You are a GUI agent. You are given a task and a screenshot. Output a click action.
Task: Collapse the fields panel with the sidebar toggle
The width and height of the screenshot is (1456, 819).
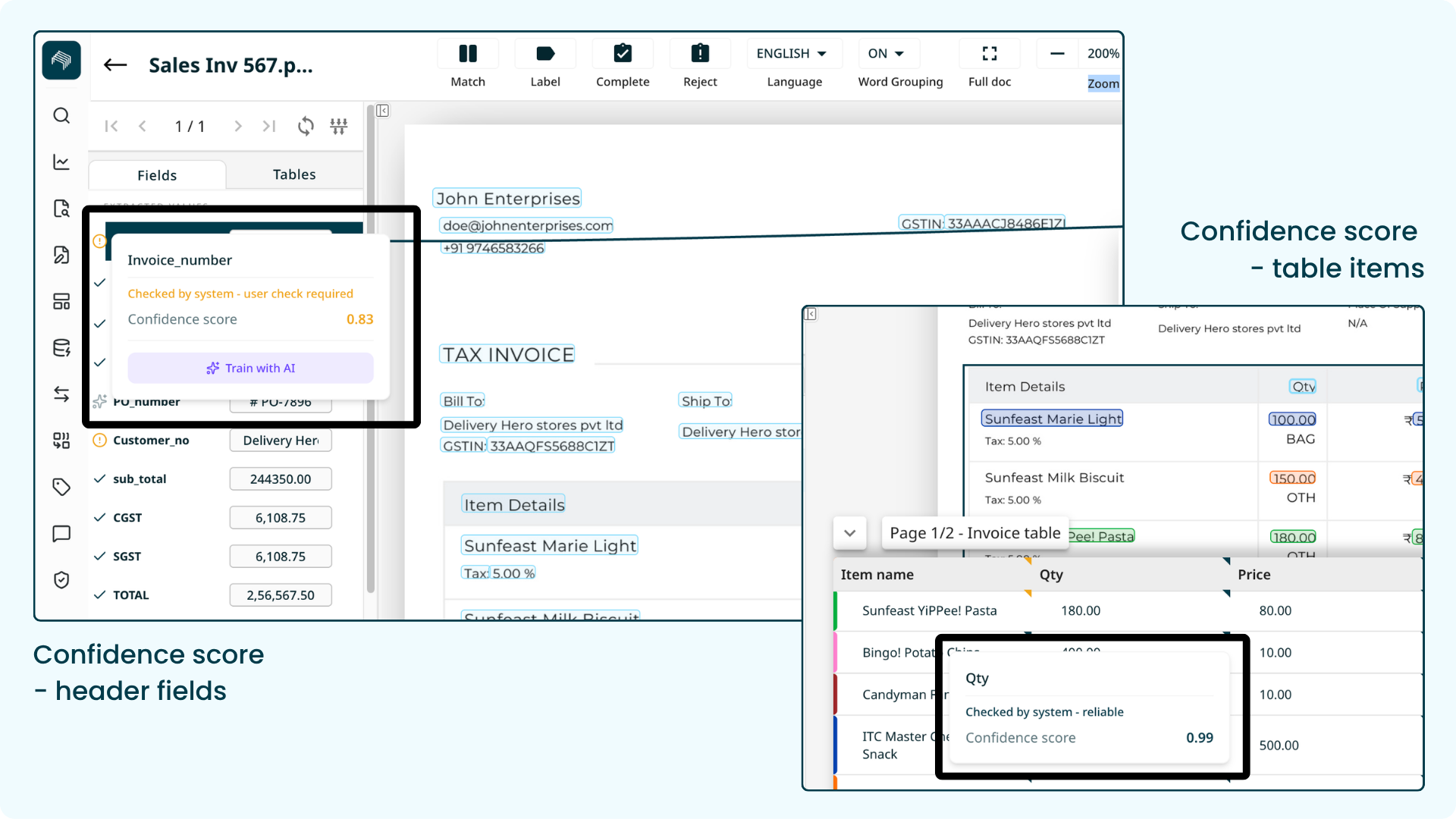(383, 111)
